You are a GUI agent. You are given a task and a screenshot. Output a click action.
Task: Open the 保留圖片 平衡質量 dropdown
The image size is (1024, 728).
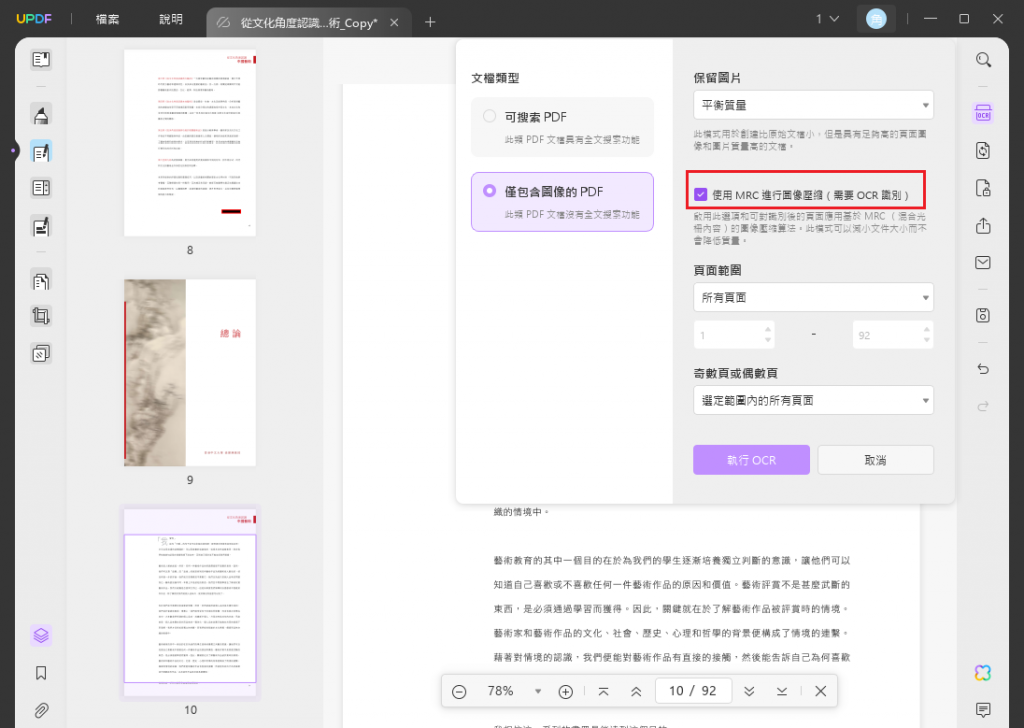pos(813,105)
